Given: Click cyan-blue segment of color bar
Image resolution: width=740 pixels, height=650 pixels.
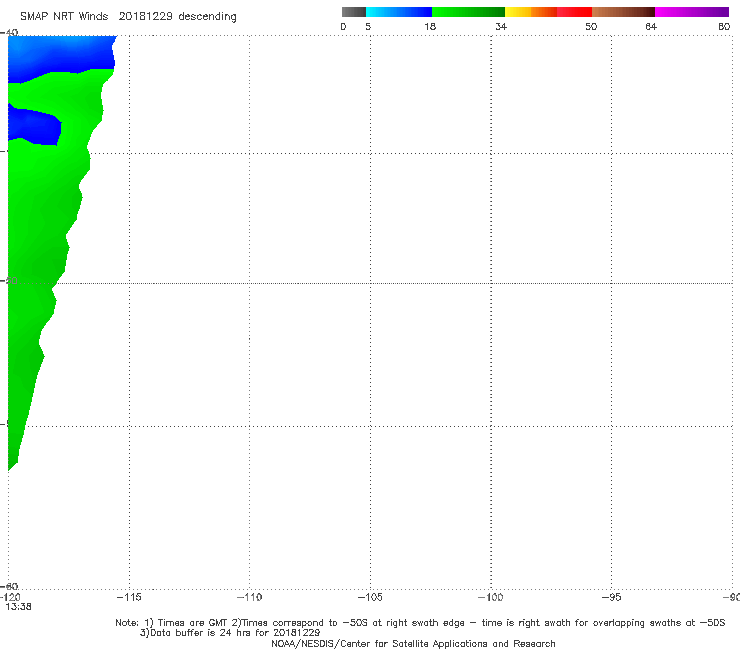Looking at the screenshot, I should 399,12.
